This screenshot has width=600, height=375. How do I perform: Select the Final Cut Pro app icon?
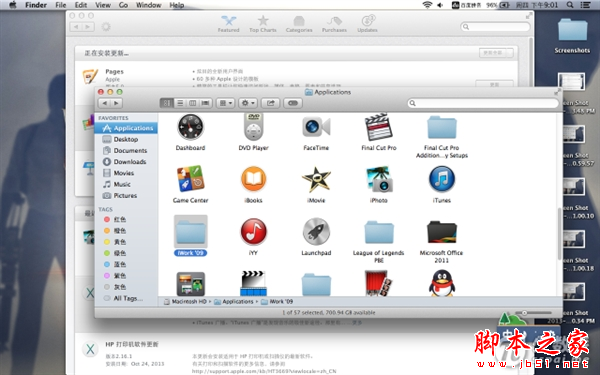(378, 127)
